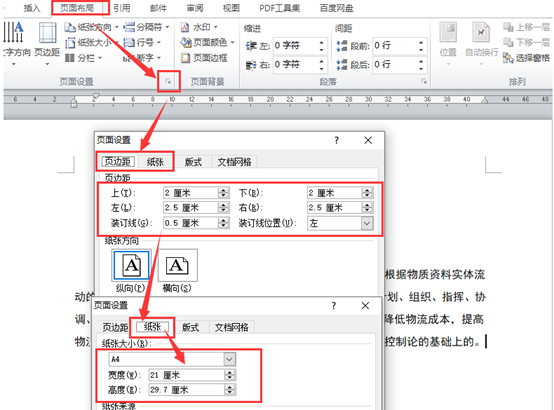Open the 分栏 columns menu
This screenshot has width=554, height=410.
click(83, 58)
